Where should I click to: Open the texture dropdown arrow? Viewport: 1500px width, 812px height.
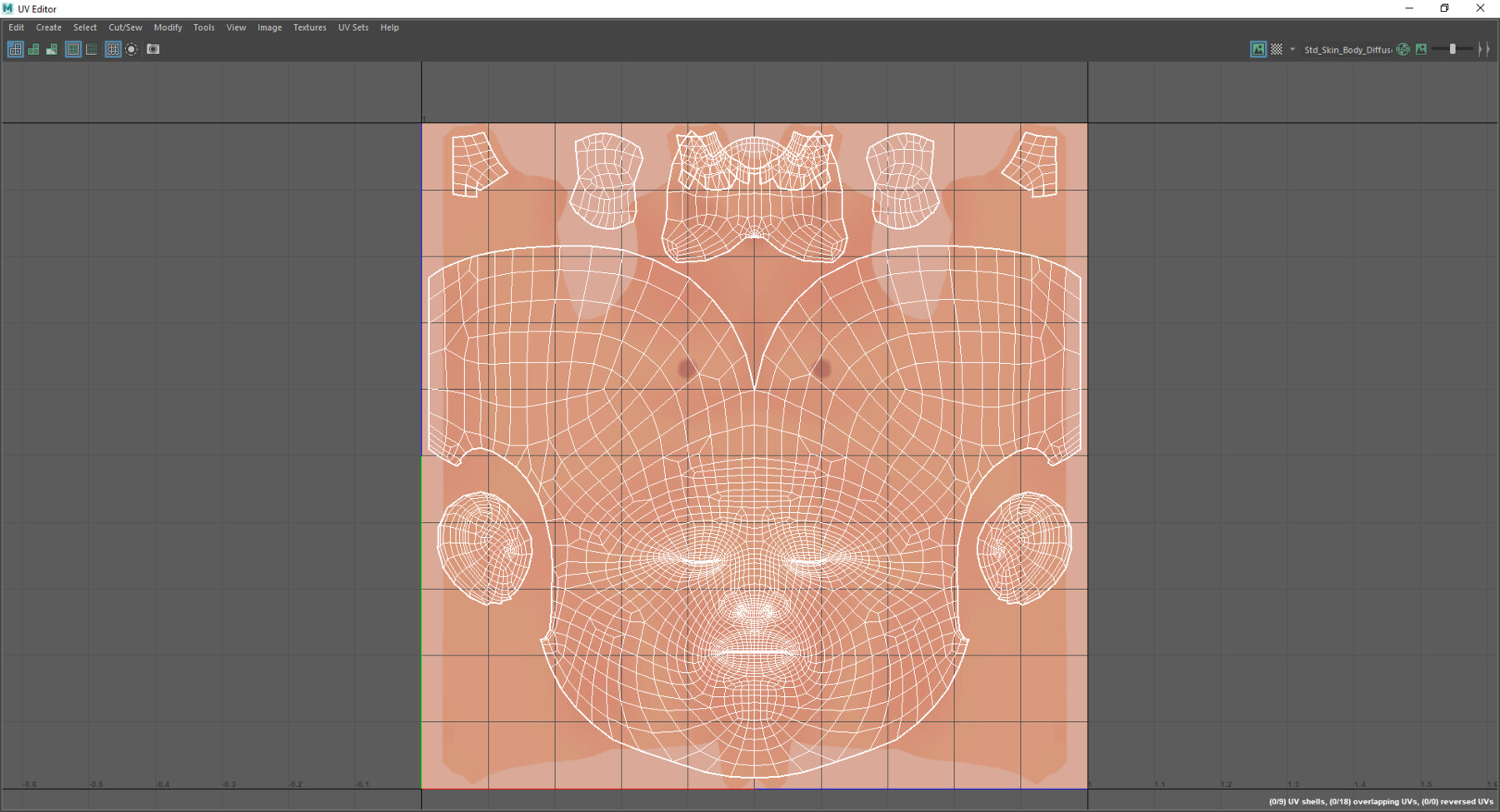tap(1292, 49)
